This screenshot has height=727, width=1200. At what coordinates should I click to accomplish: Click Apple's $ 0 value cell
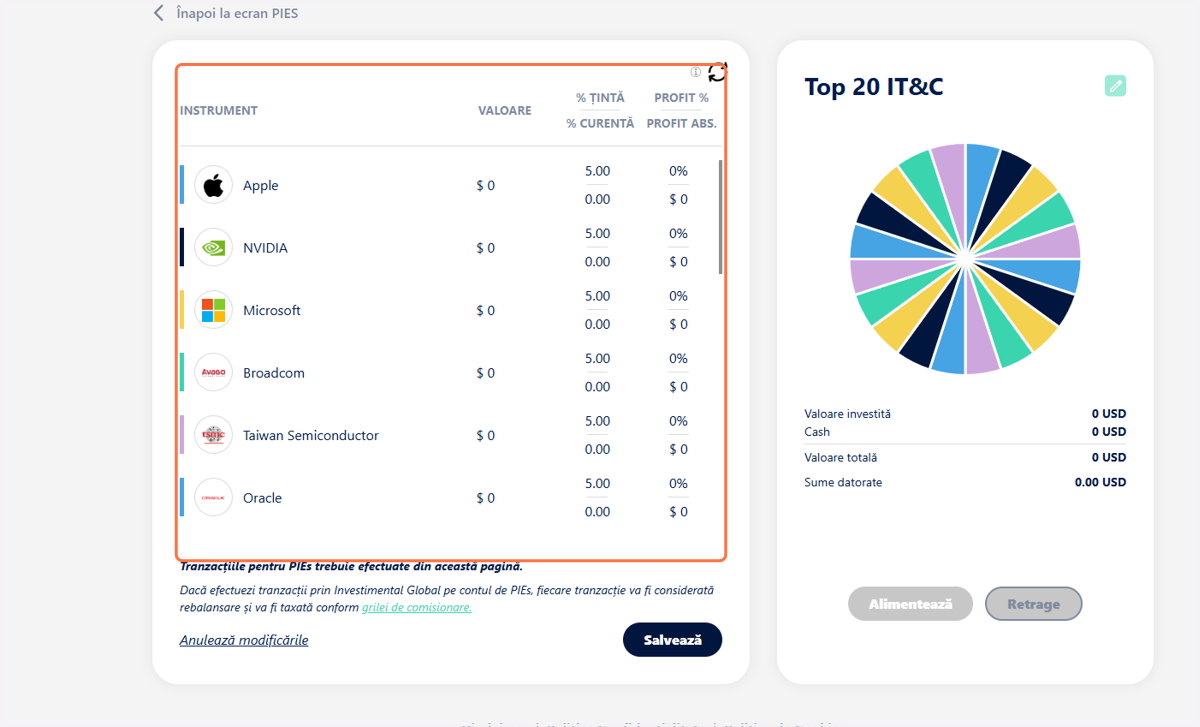click(486, 185)
